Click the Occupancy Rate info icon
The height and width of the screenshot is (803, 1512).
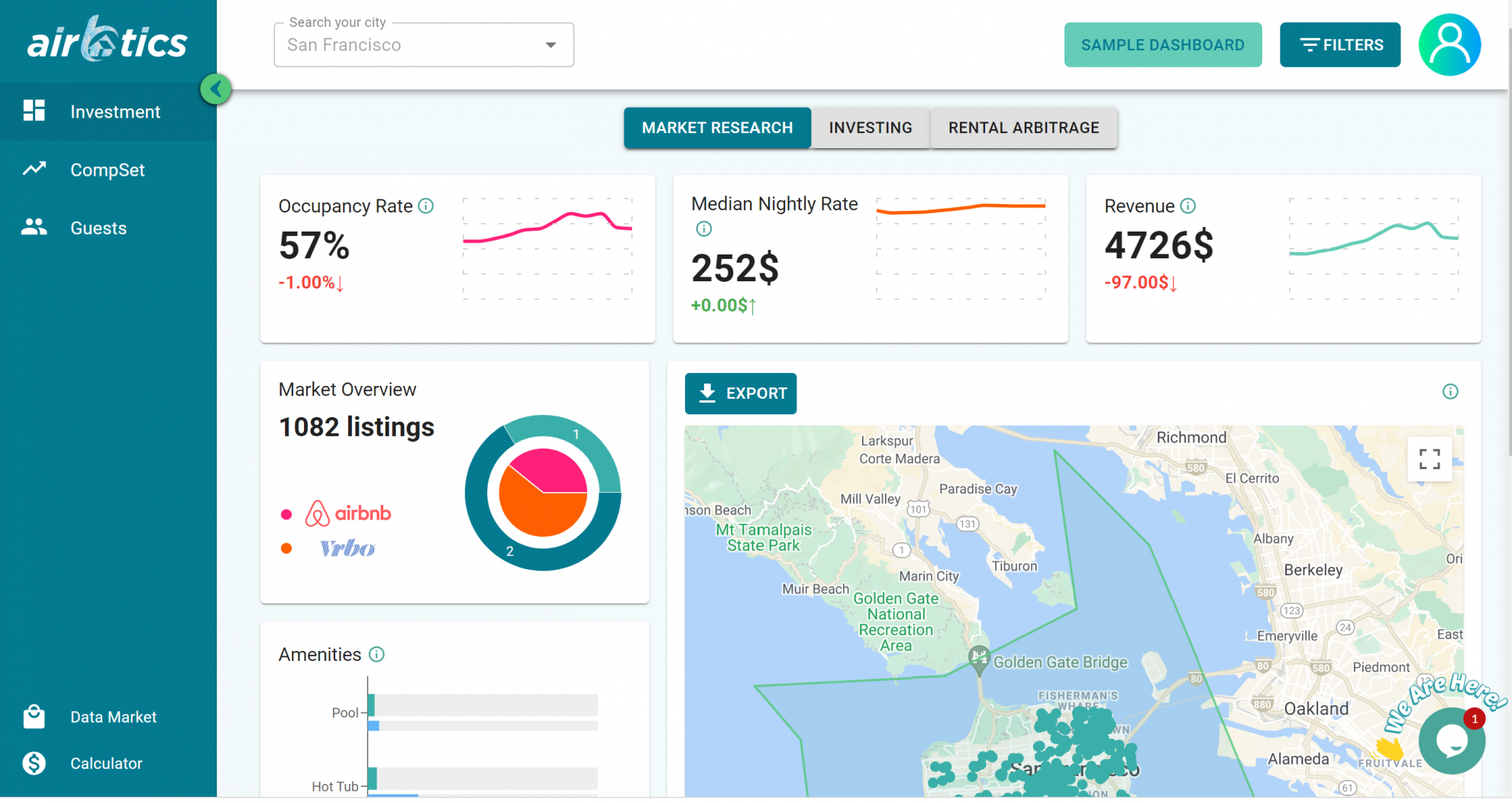(426, 206)
